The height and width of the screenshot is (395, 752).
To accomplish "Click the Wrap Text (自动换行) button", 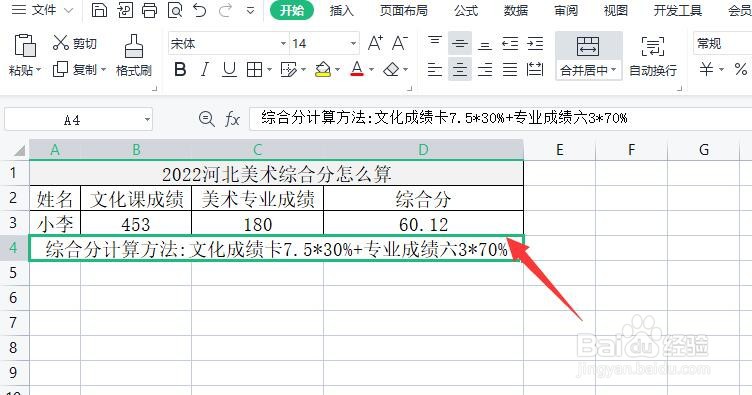I will pos(653,56).
